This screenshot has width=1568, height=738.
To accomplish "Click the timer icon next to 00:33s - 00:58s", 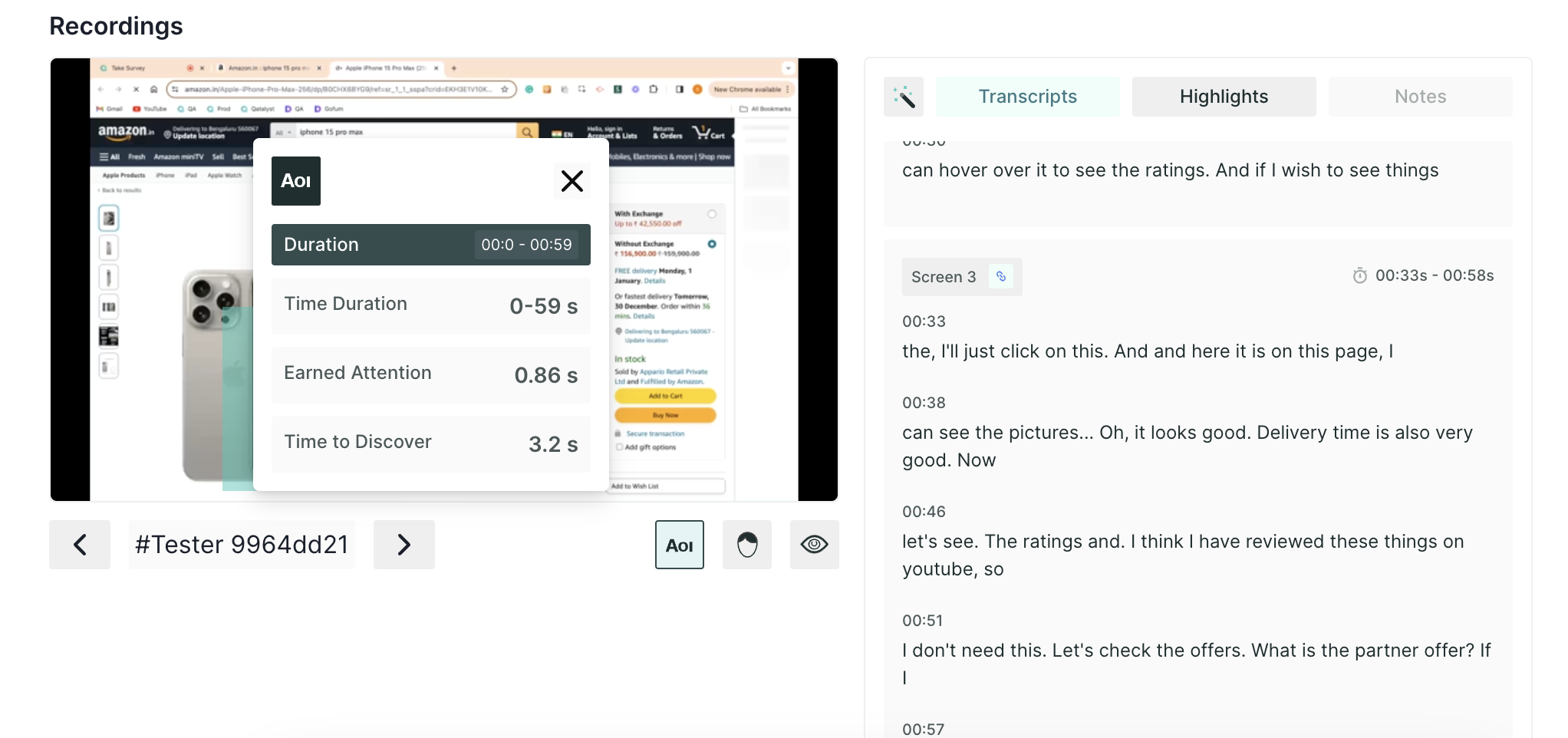I will (1359, 275).
